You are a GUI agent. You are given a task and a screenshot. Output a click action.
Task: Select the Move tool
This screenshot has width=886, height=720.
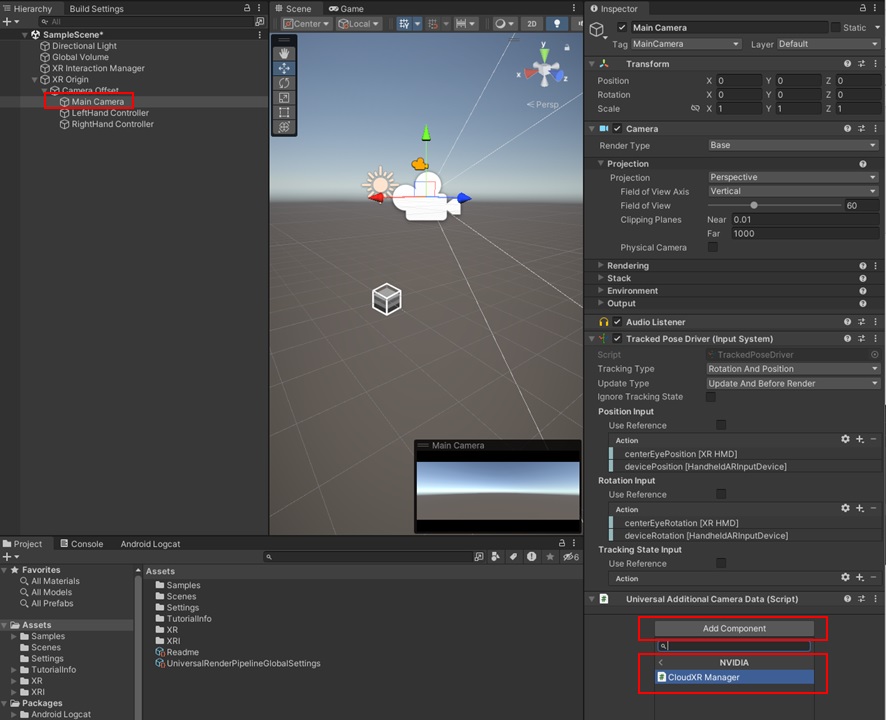coord(283,67)
